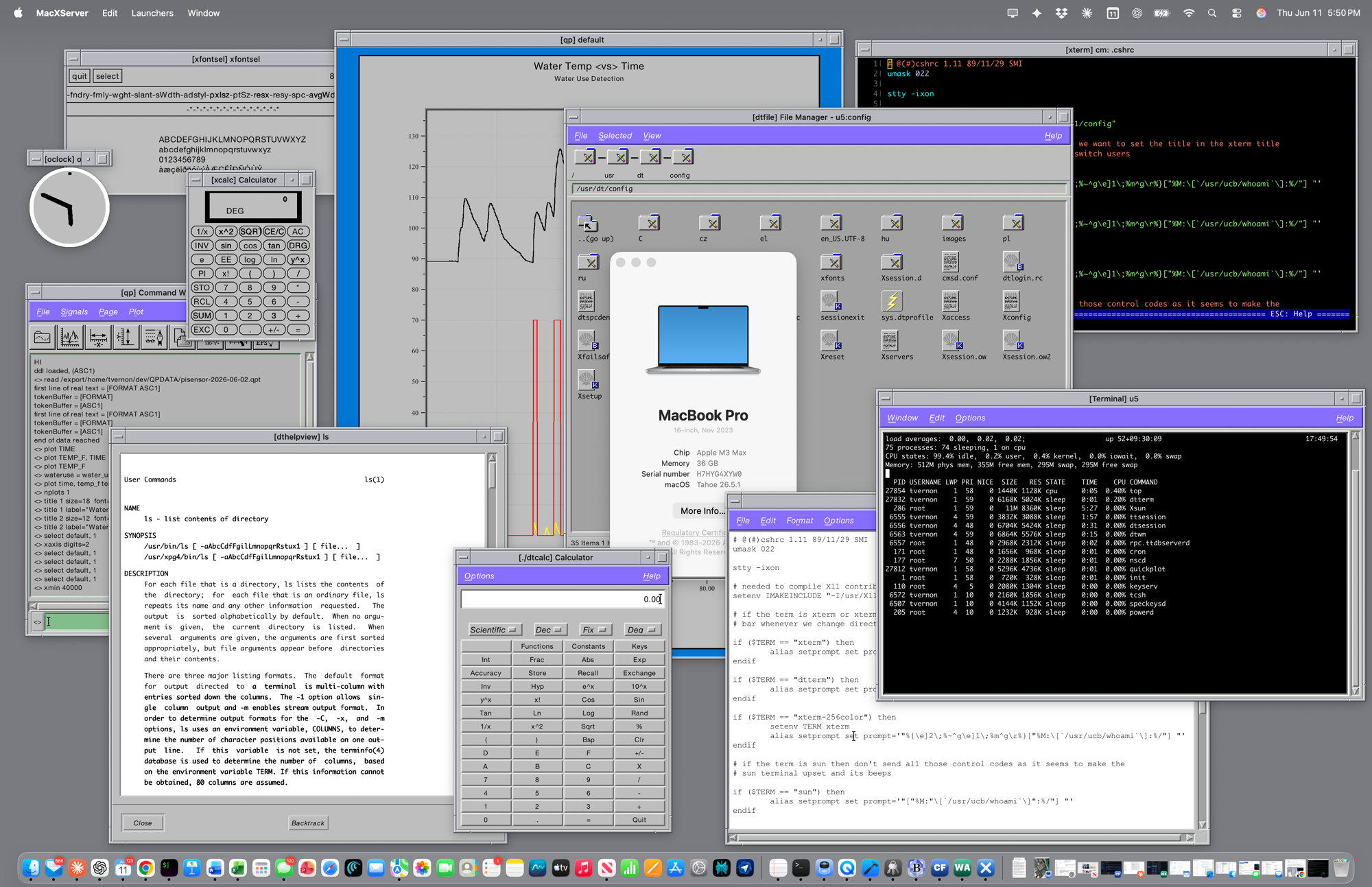The height and width of the screenshot is (887, 1372).
Task: Open the '..(go up)' folder icon in File Manager
Action: (x=588, y=224)
